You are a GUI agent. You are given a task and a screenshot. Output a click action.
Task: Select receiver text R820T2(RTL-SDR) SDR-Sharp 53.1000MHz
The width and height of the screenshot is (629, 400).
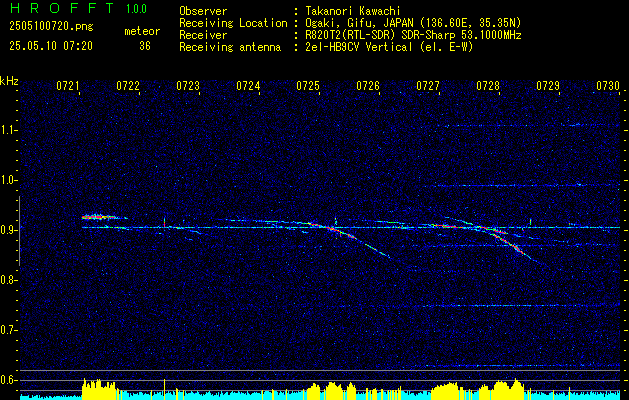click(413, 35)
